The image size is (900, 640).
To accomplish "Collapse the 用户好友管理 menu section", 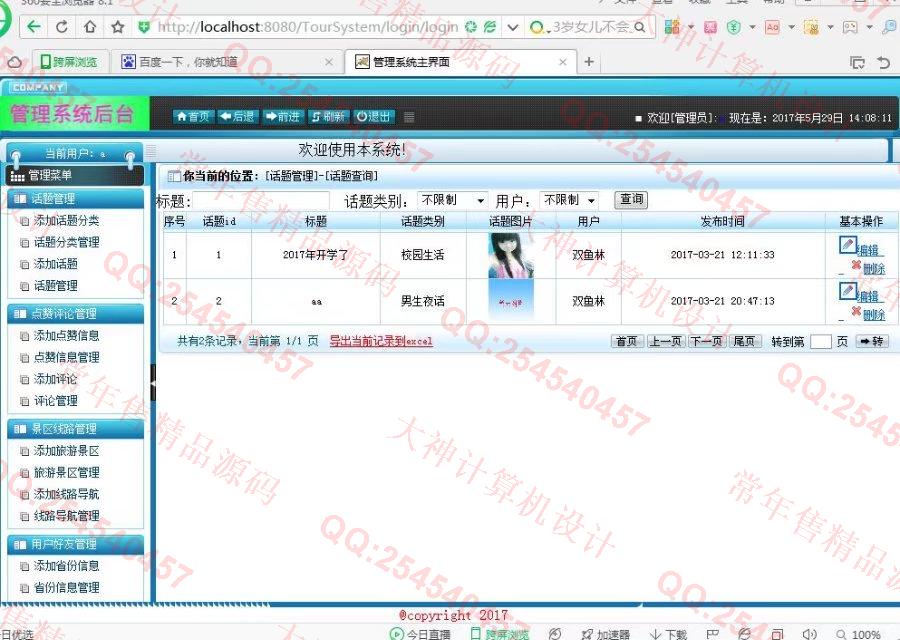I will (76, 544).
